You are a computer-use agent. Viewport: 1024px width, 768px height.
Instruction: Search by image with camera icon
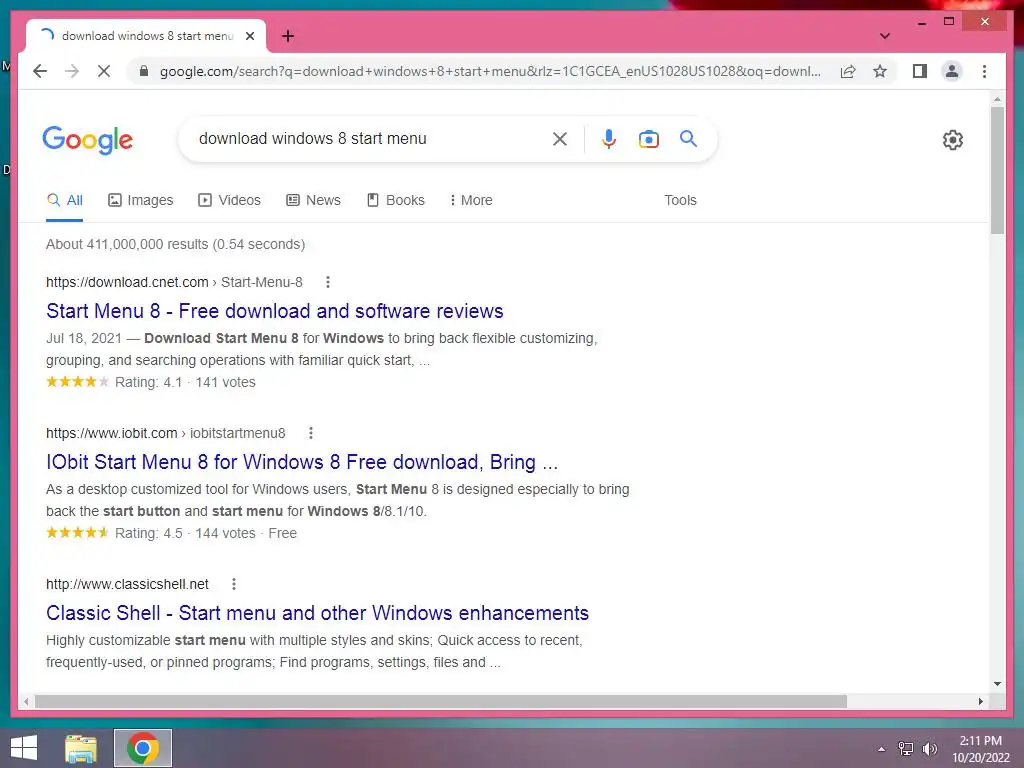pos(648,138)
